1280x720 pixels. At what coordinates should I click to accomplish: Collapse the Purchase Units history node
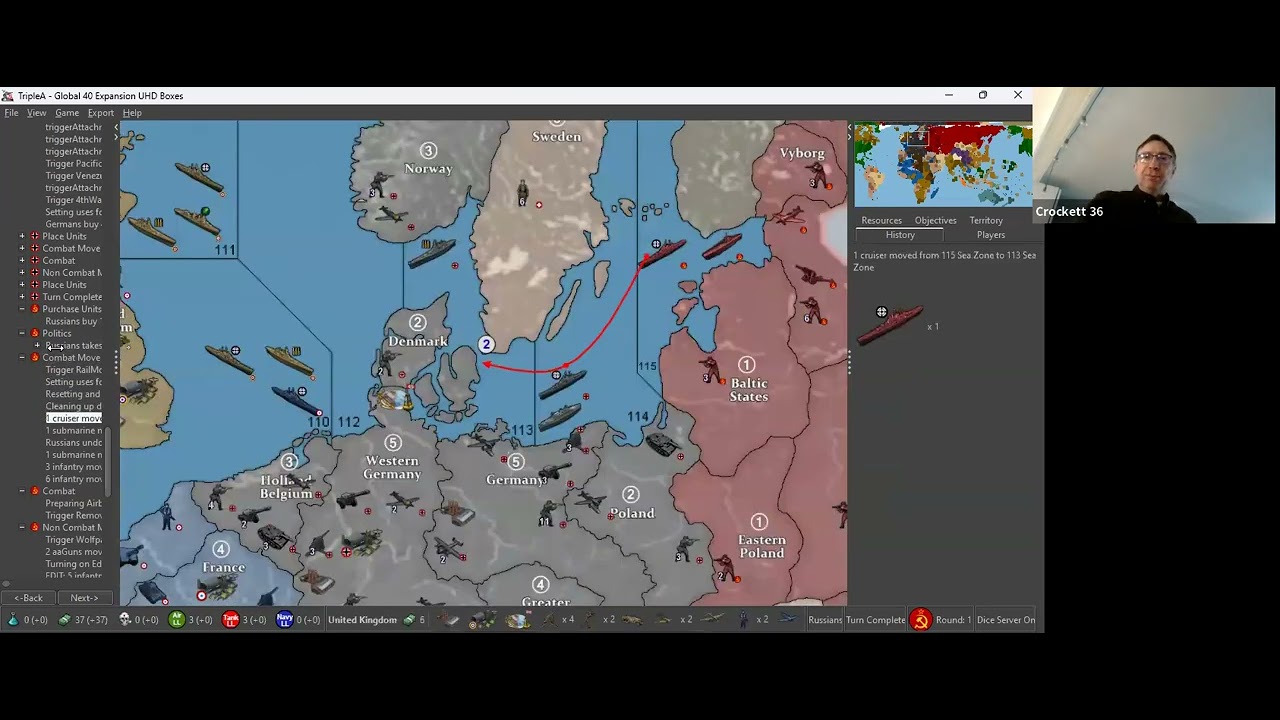pos(22,309)
